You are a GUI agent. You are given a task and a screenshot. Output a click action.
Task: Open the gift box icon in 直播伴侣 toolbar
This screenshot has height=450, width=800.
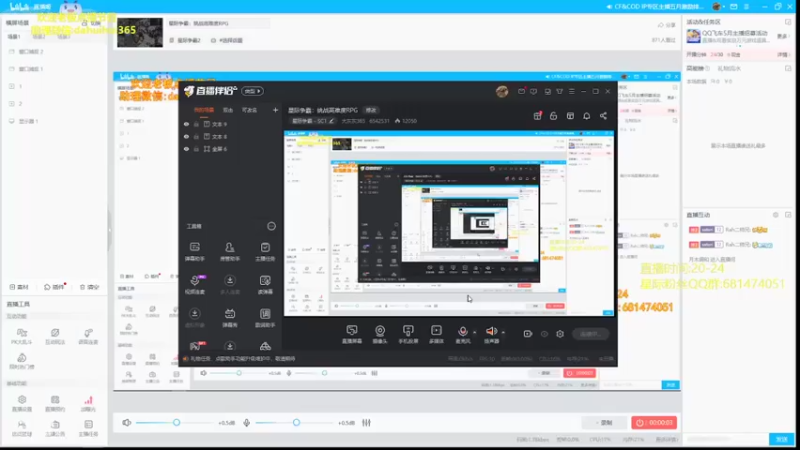(x=537, y=116)
